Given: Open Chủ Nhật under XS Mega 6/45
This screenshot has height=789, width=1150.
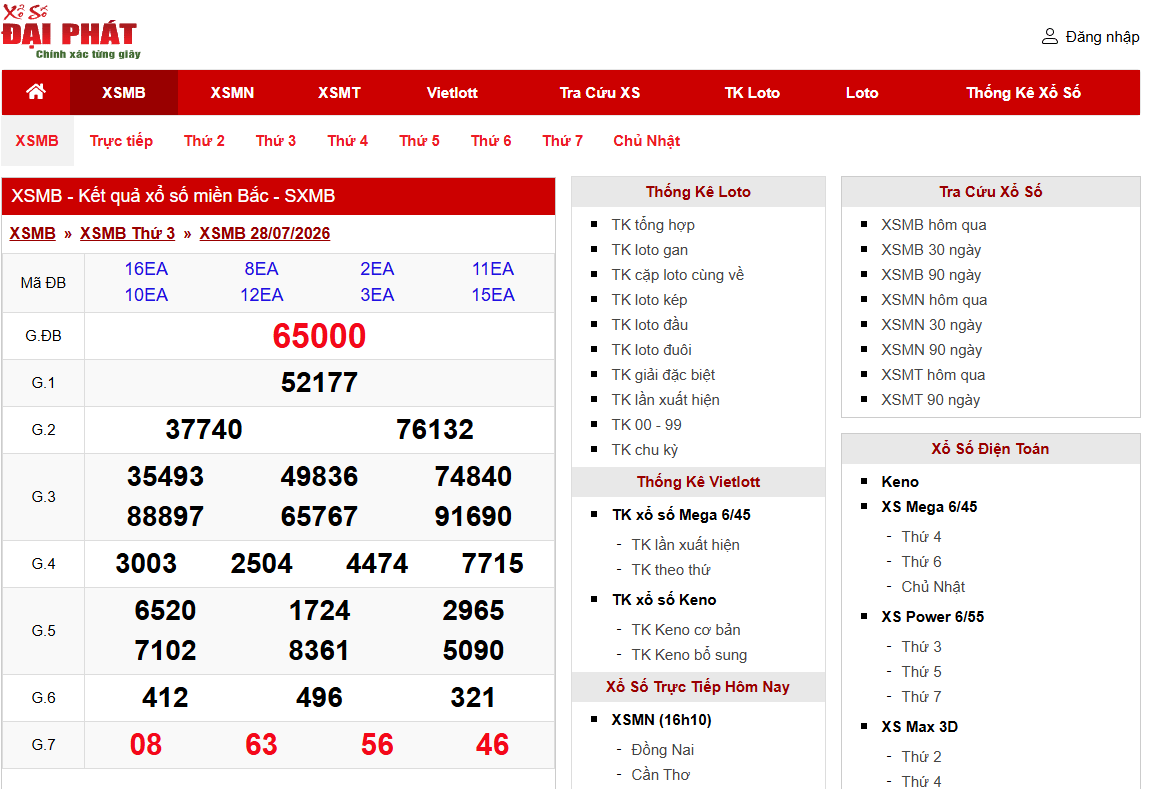Looking at the screenshot, I should pos(933,587).
